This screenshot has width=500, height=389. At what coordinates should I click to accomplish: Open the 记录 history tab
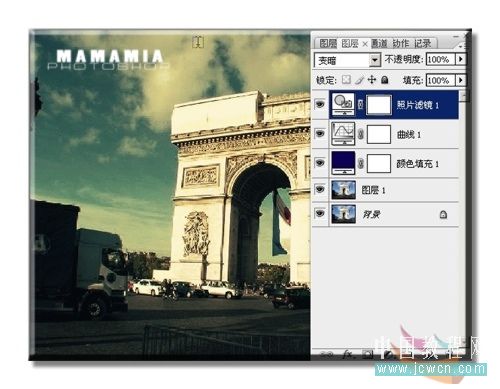(x=423, y=43)
